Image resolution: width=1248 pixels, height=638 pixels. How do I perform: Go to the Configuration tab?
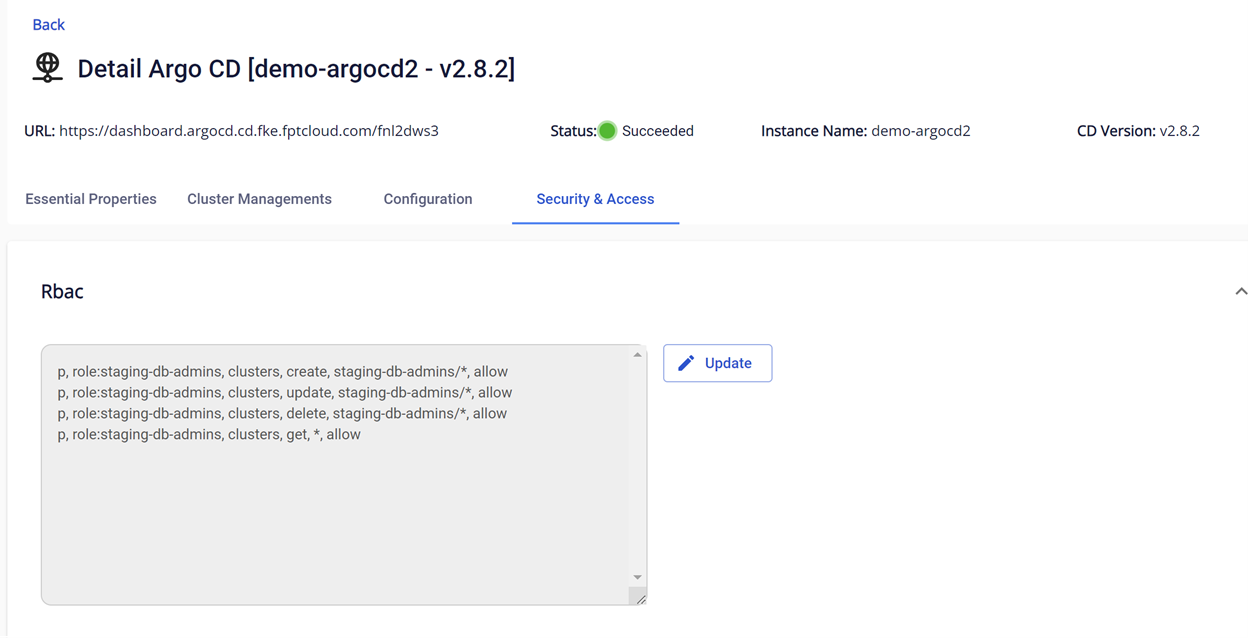[428, 199]
